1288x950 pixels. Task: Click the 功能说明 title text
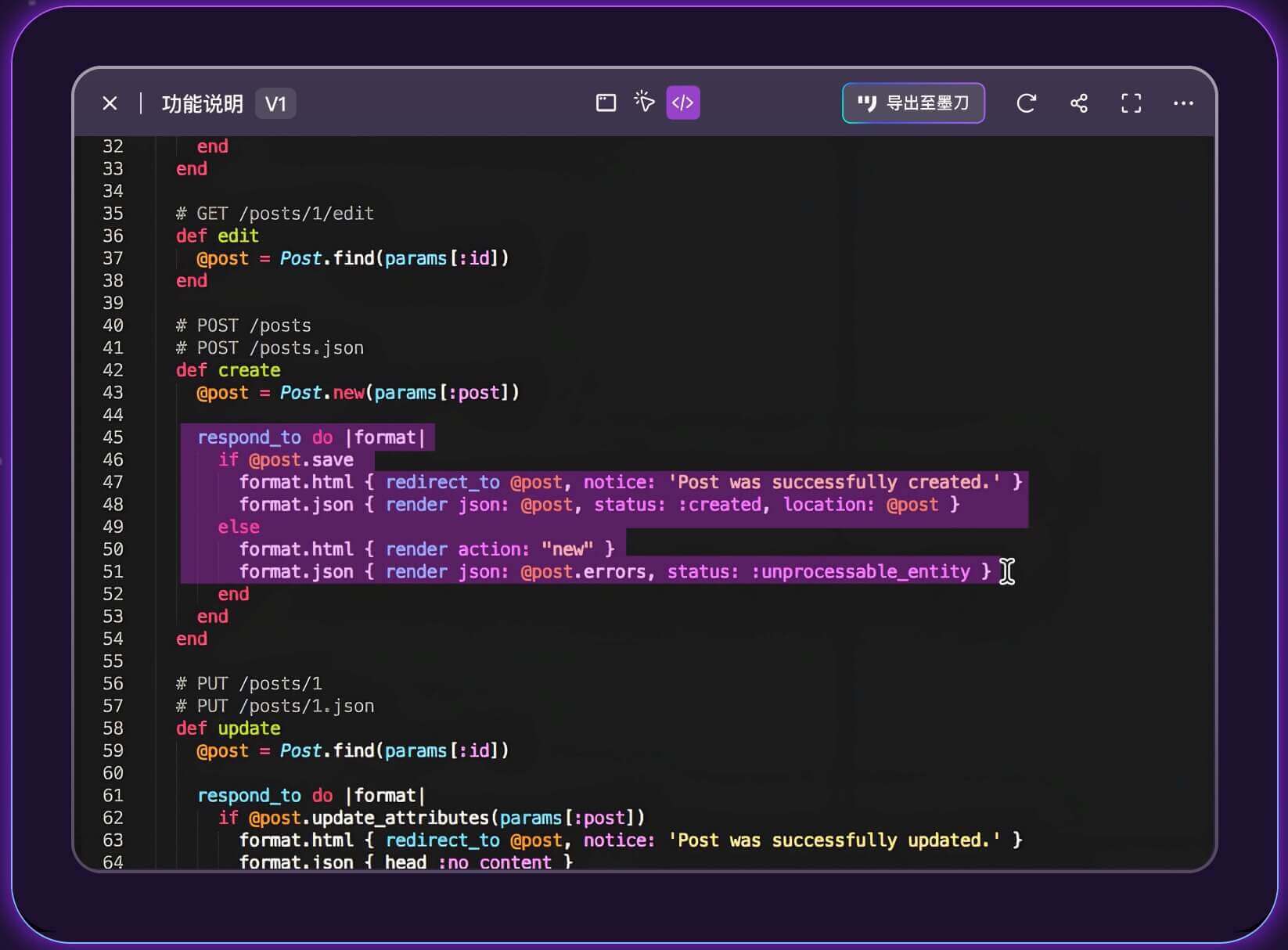pyautogui.click(x=202, y=104)
